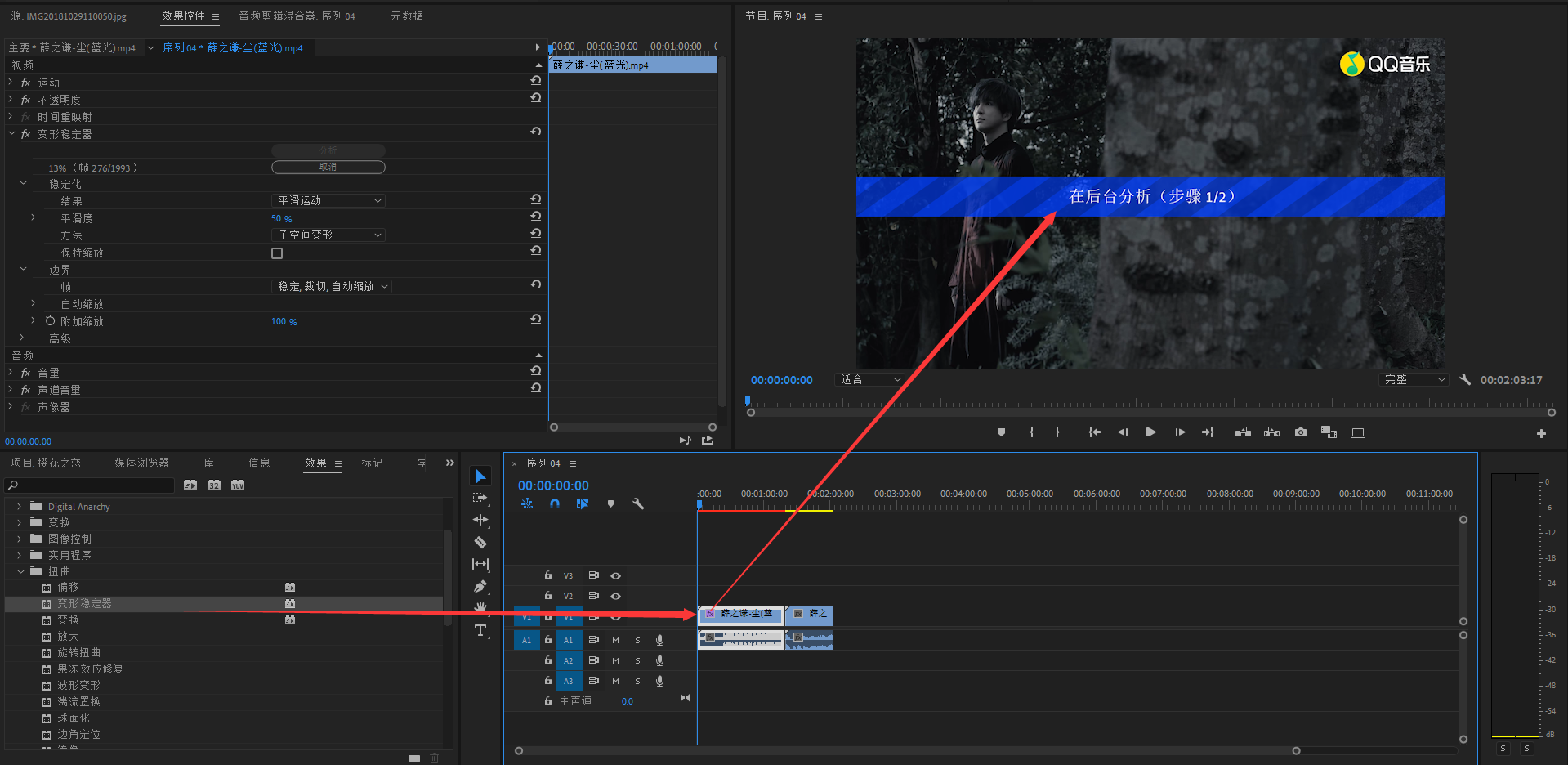Viewport: 1568px width, 765px height.
Task: Open timeline display settings wrench
Action: 638,503
